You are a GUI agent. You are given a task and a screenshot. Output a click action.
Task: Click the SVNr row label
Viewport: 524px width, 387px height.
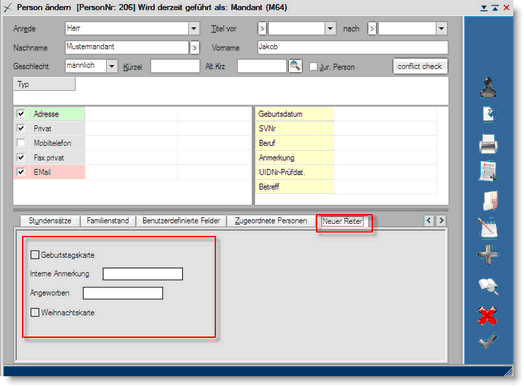point(295,128)
